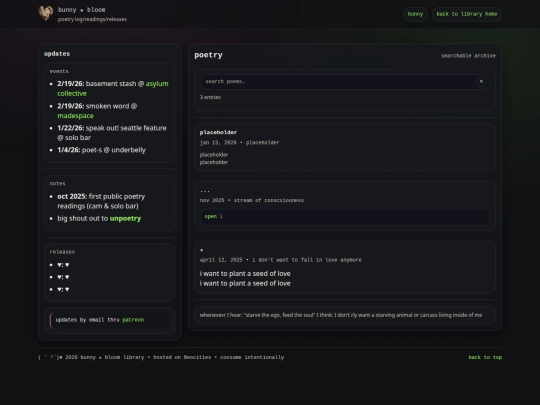Click the '3 entries' count text
Viewport: 540px width, 405px height.
[210, 97]
